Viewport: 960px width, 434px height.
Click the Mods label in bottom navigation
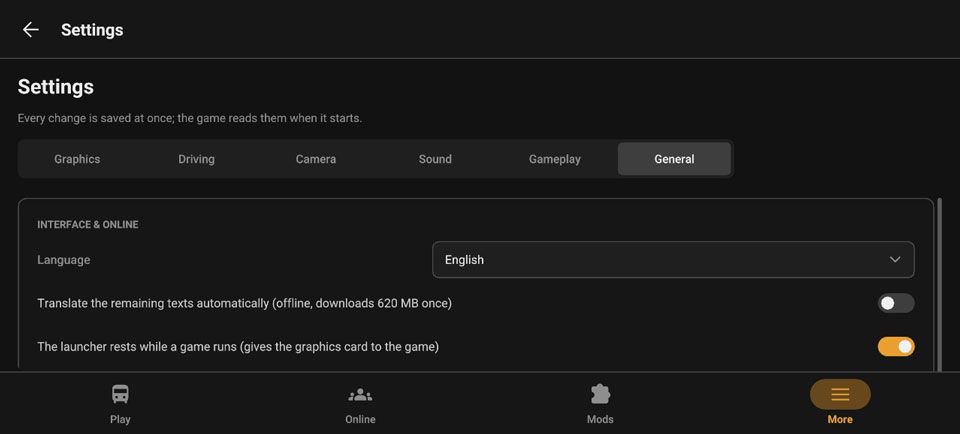(x=600, y=419)
